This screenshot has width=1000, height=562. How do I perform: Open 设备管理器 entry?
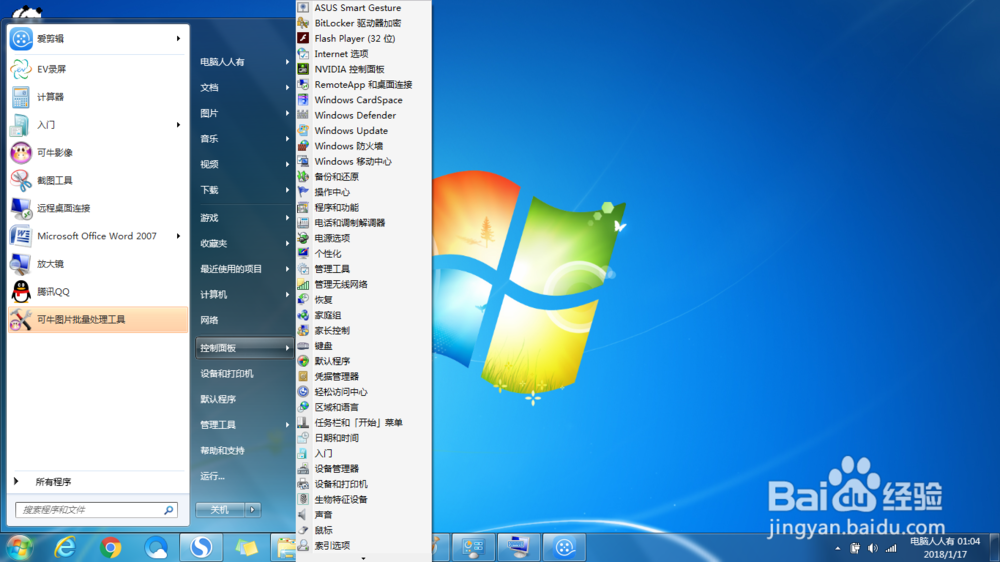click(x=364, y=468)
